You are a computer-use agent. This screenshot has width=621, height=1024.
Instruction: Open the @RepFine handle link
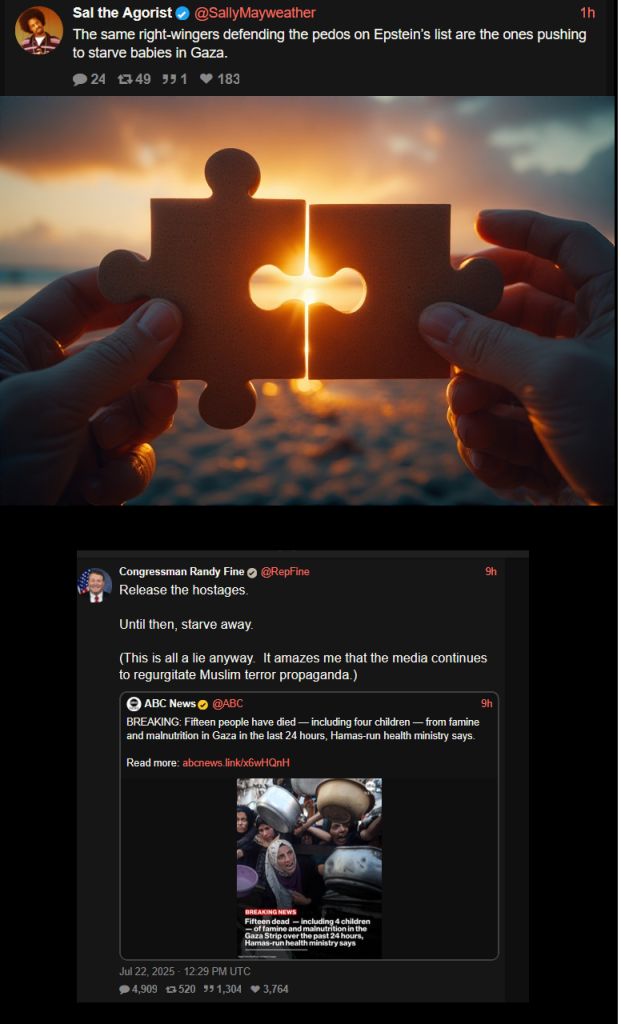[285, 571]
